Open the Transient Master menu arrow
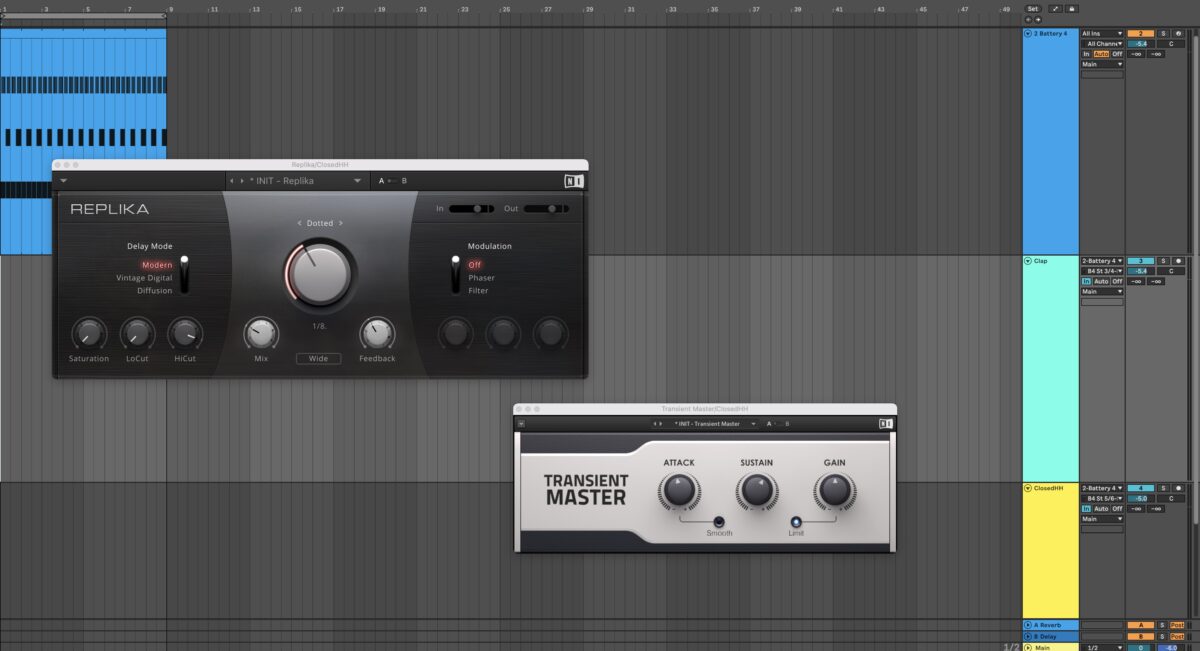 tap(521, 424)
